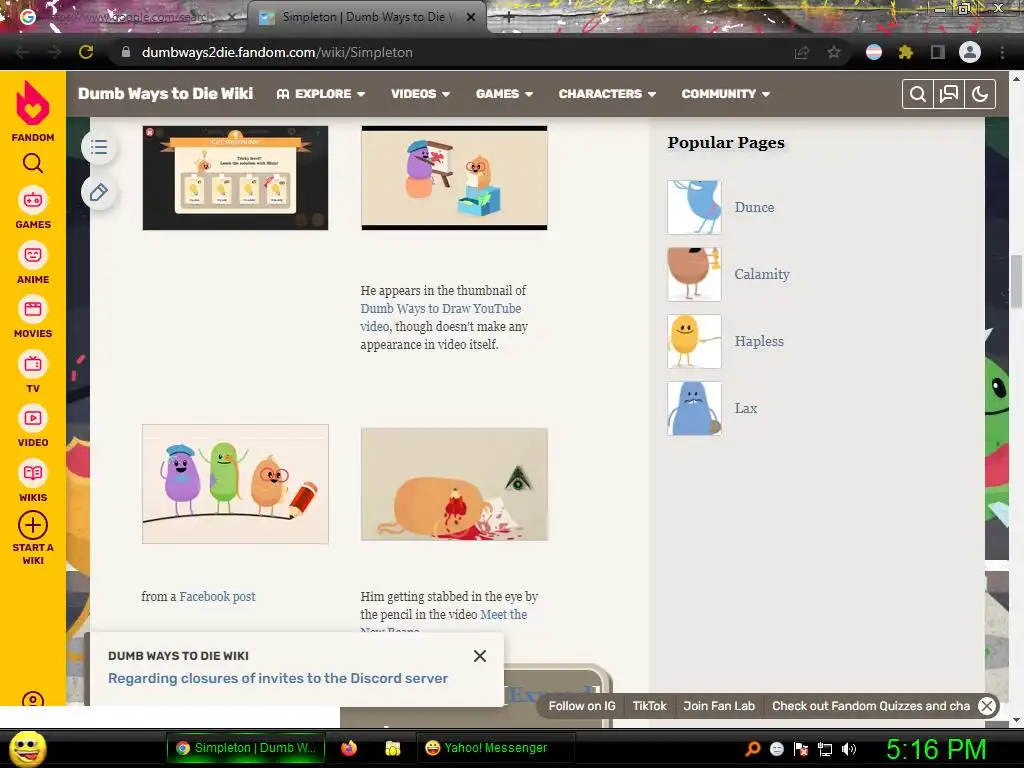Click the share page icon in address bar
1024x768 pixels.
tap(801, 52)
